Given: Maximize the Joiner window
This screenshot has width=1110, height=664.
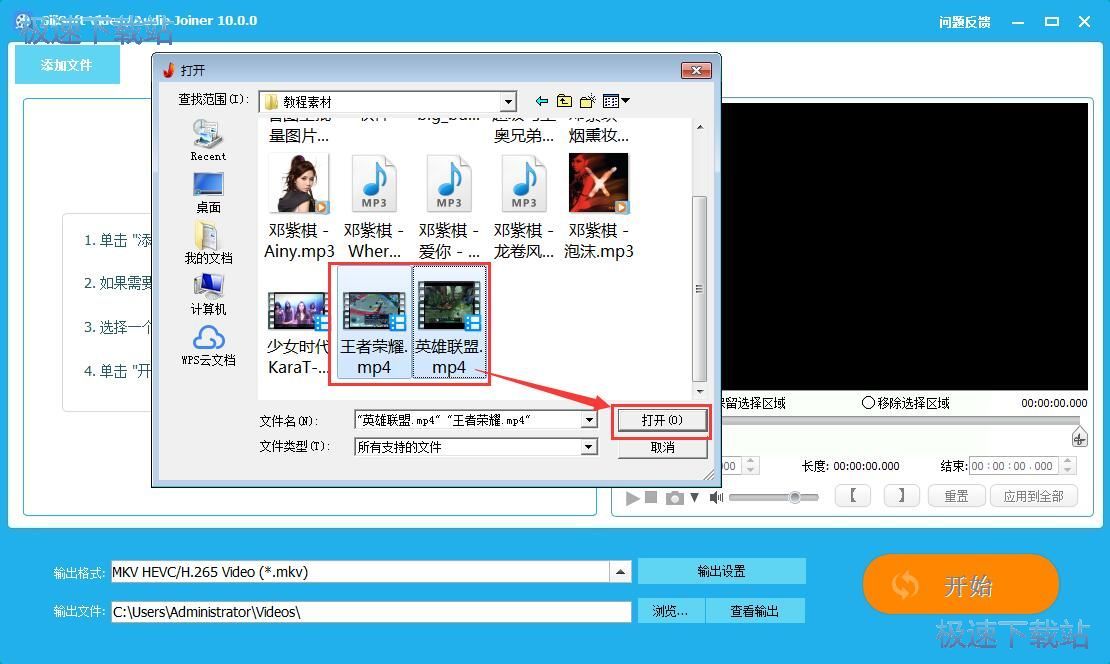Looking at the screenshot, I should tap(1052, 22).
